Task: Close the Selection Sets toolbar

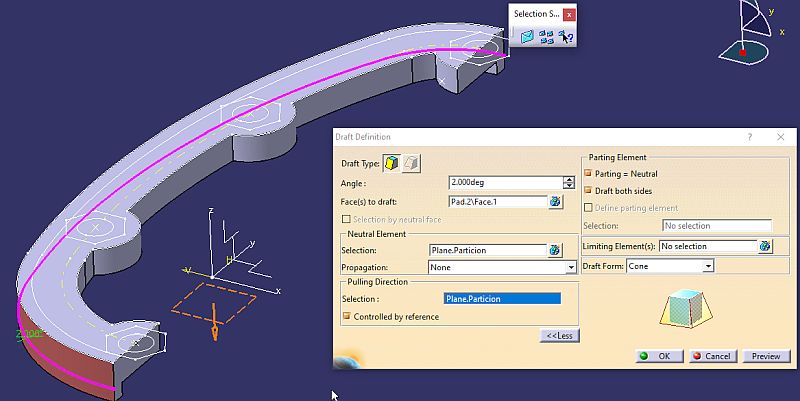Action: click(x=569, y=15)
